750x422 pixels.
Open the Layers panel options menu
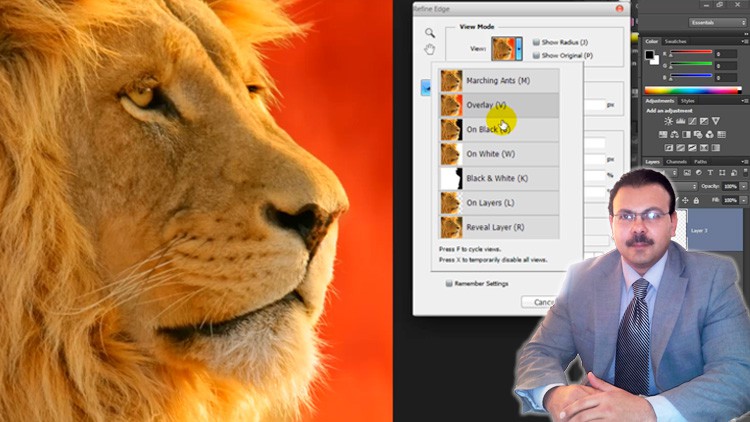click(x=745, y=162)
